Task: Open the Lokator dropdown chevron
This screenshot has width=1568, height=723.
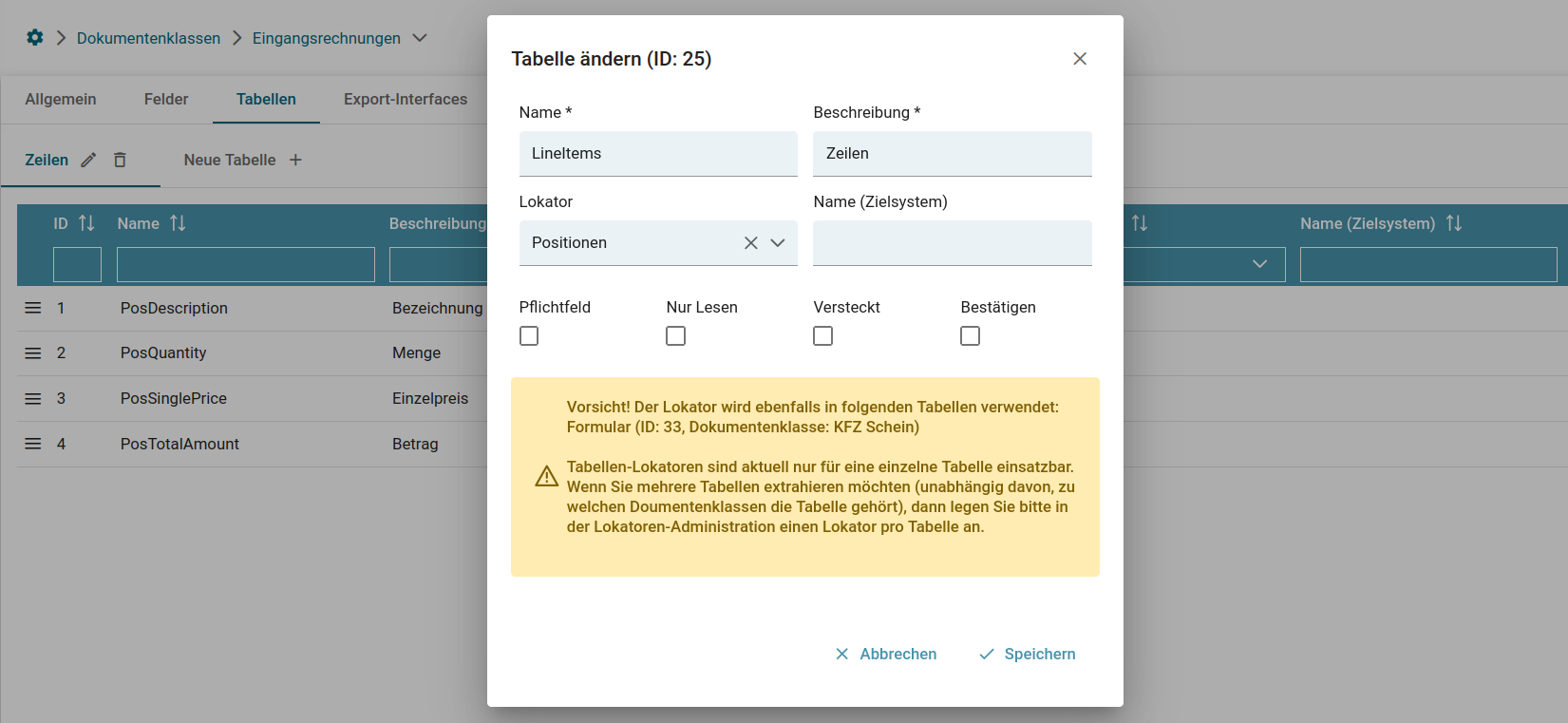Action: 778,243
